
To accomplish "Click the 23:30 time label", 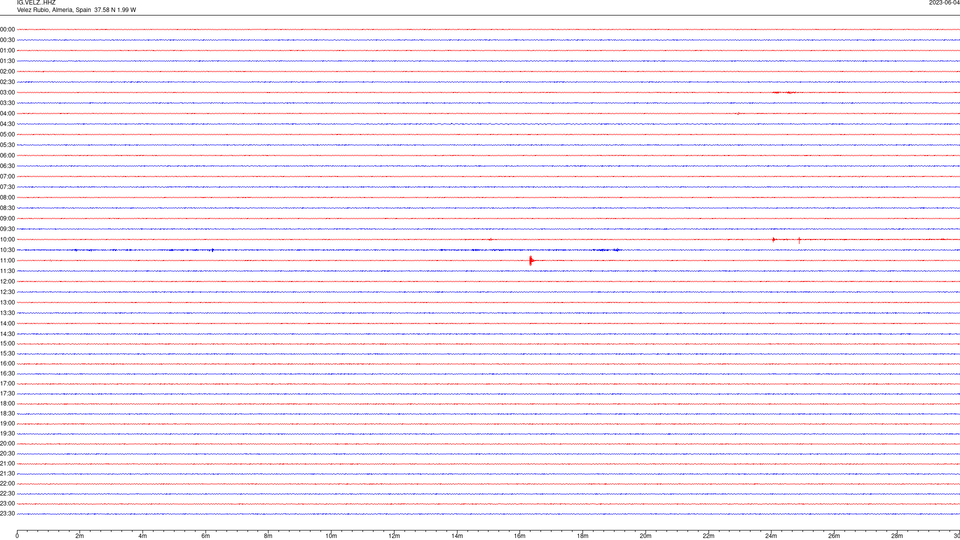I will click(x=7, y=514).
